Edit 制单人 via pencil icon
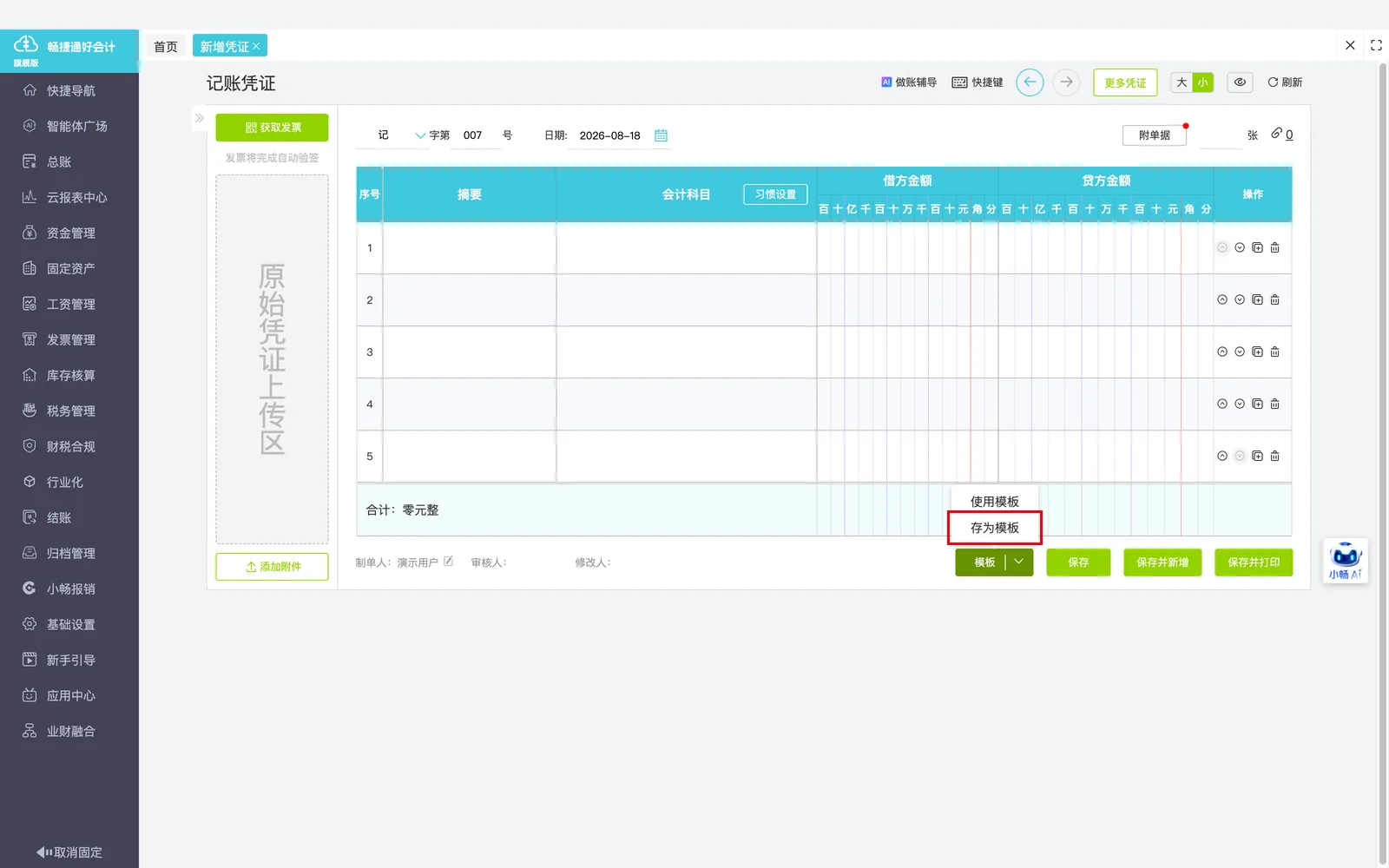The width and height of the screenshot is (1389, 868). pyautogui.click(x=449, y=562)
